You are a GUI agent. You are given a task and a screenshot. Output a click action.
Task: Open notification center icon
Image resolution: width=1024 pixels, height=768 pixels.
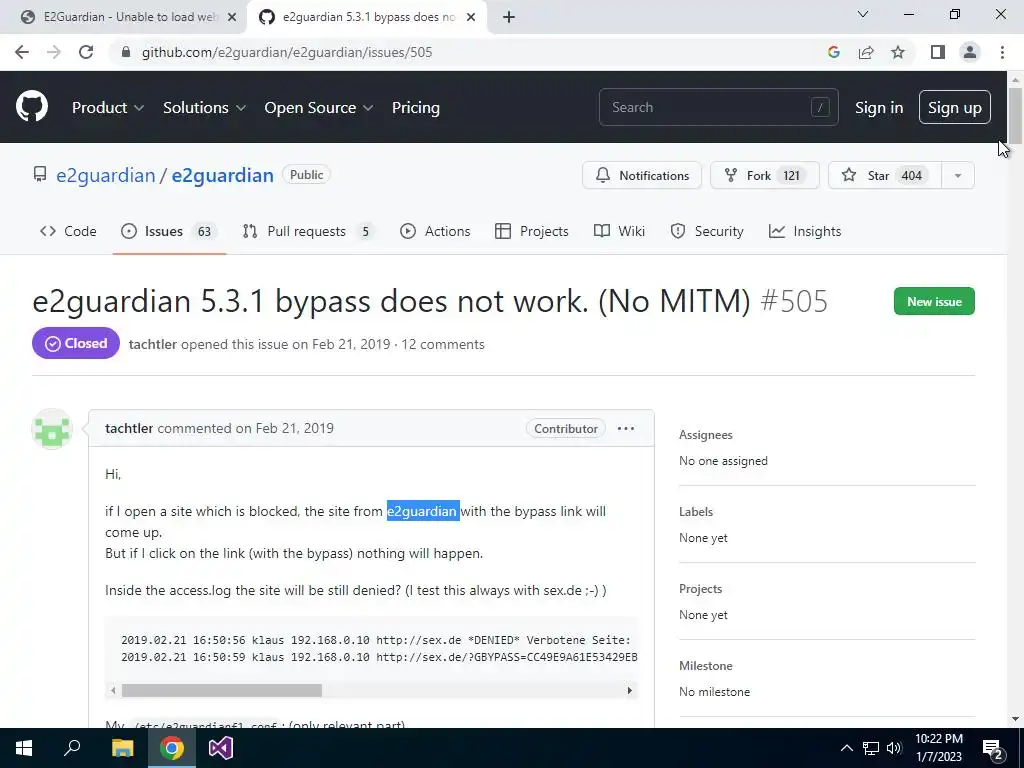pyautogui.click(x=993, y=750)
